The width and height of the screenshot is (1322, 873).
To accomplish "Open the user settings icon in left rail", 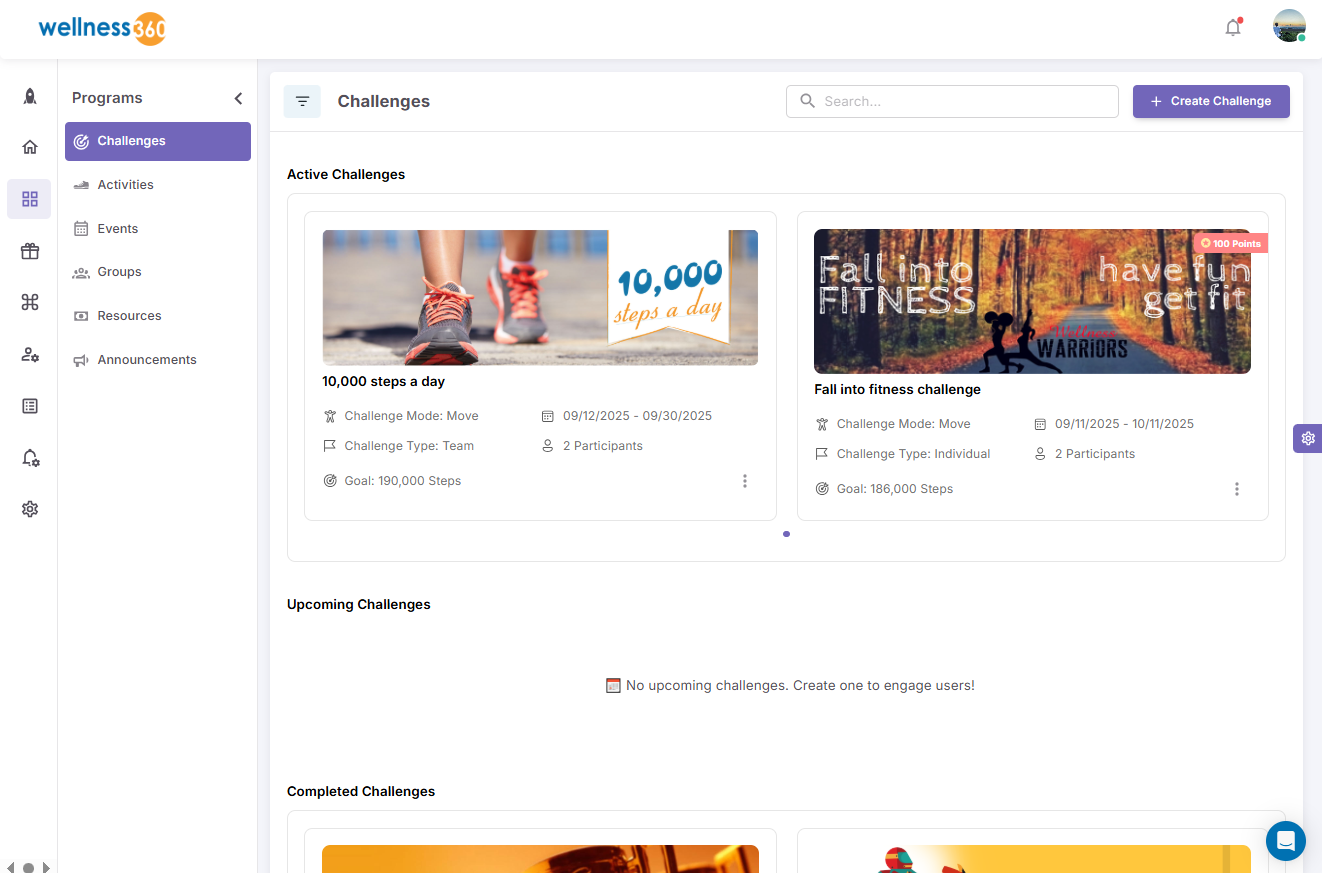I will (x=29, y=354).
